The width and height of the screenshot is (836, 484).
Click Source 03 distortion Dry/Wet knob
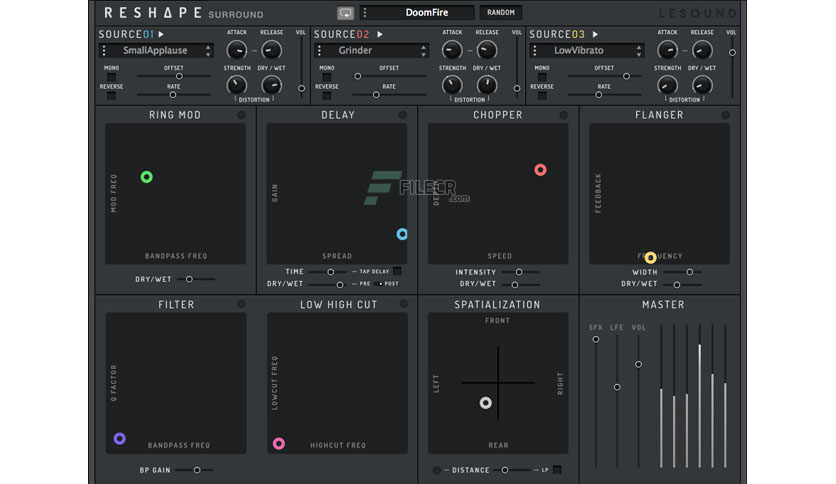(702, 85)
